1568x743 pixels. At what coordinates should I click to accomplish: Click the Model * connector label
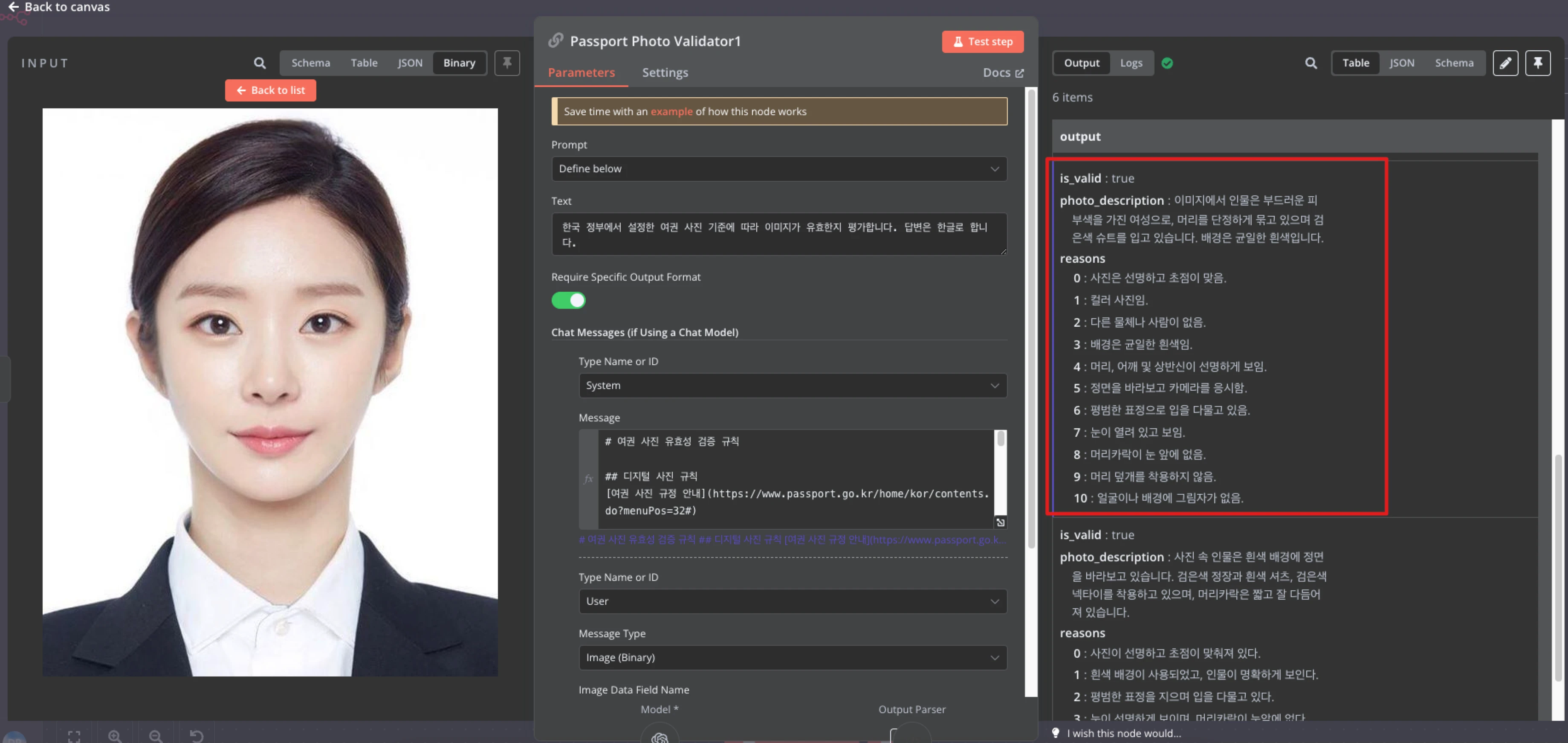[x=659, y=709]
